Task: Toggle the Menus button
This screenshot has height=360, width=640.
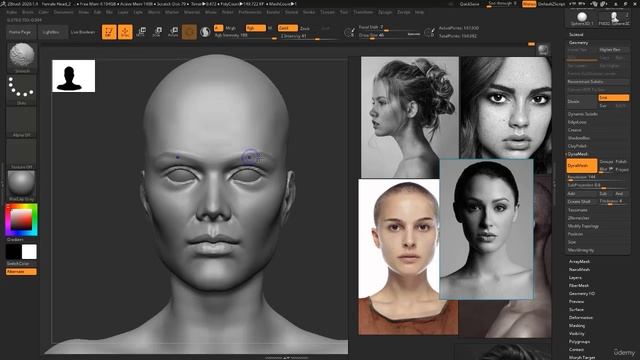Action: point(529,4)
